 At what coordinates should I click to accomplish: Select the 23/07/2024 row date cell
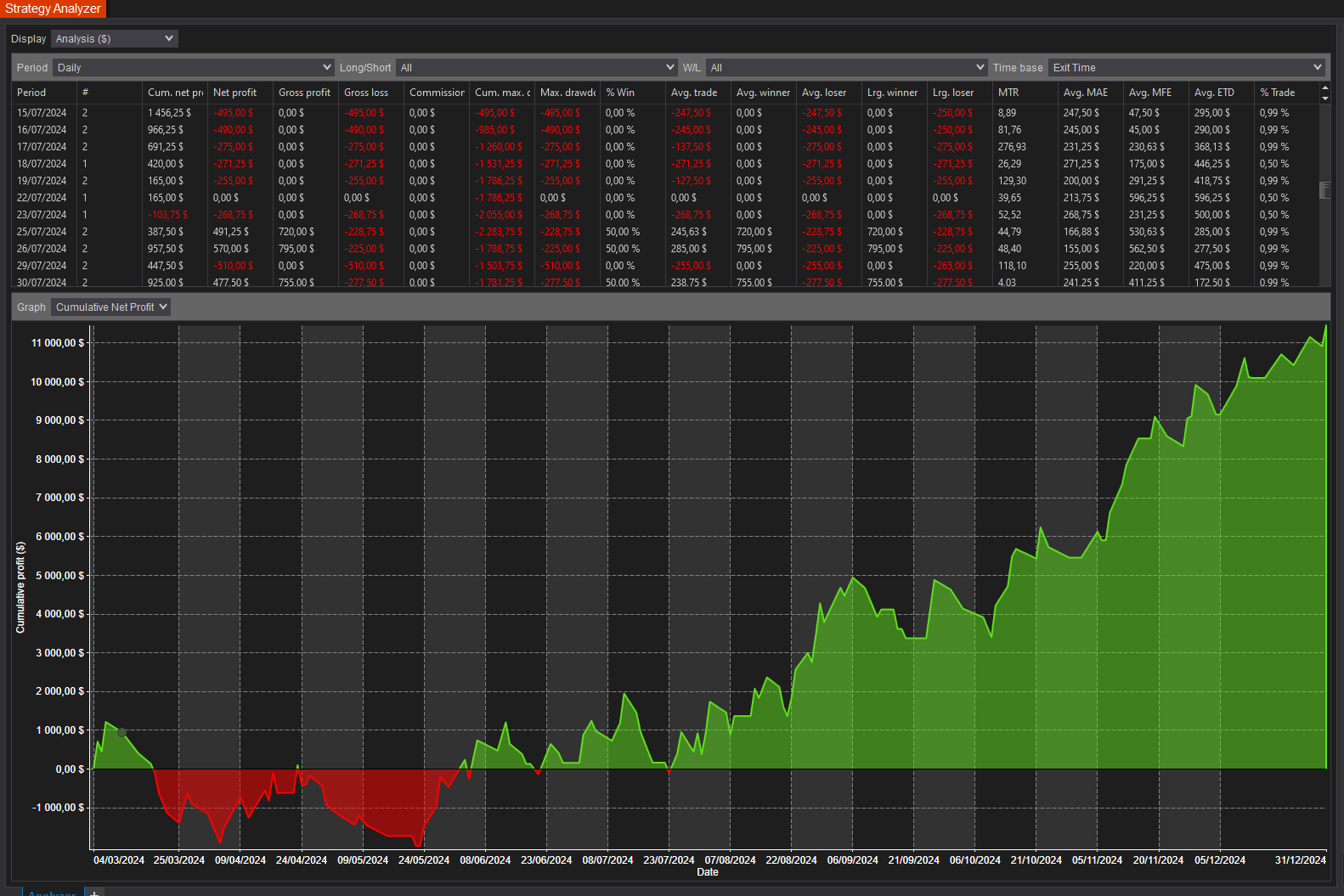pyautogui.click(x=42, y=215)
